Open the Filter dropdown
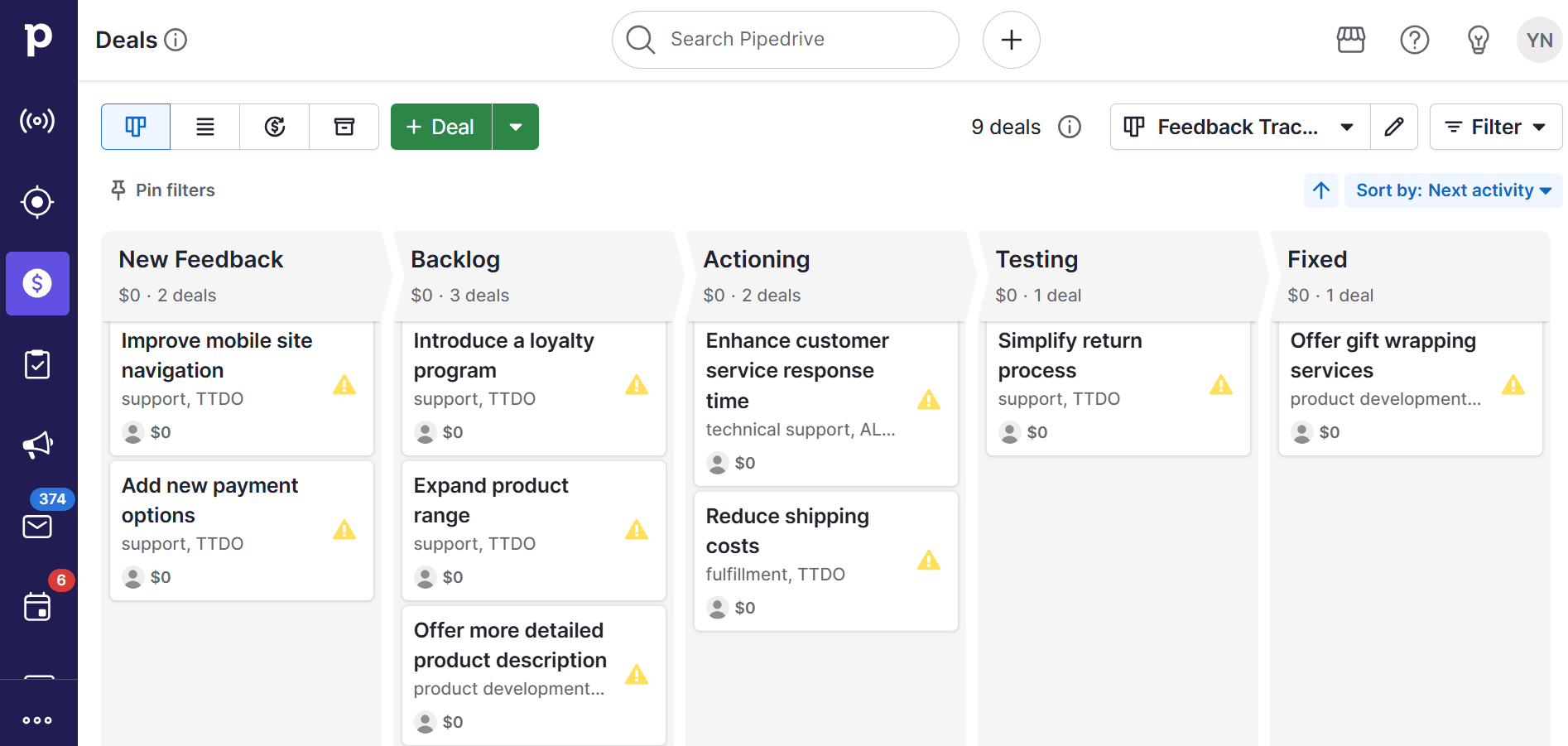The height and width of the screenshot is (746, 1568). (x=1495, y=127)
